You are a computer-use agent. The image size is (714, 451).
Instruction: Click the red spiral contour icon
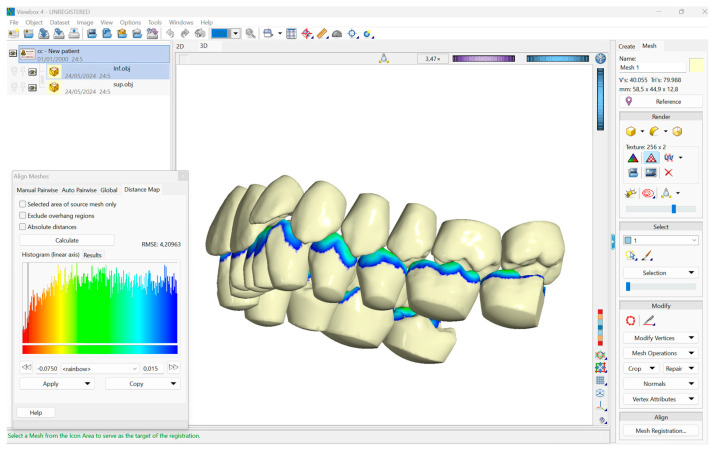[648, 194]
